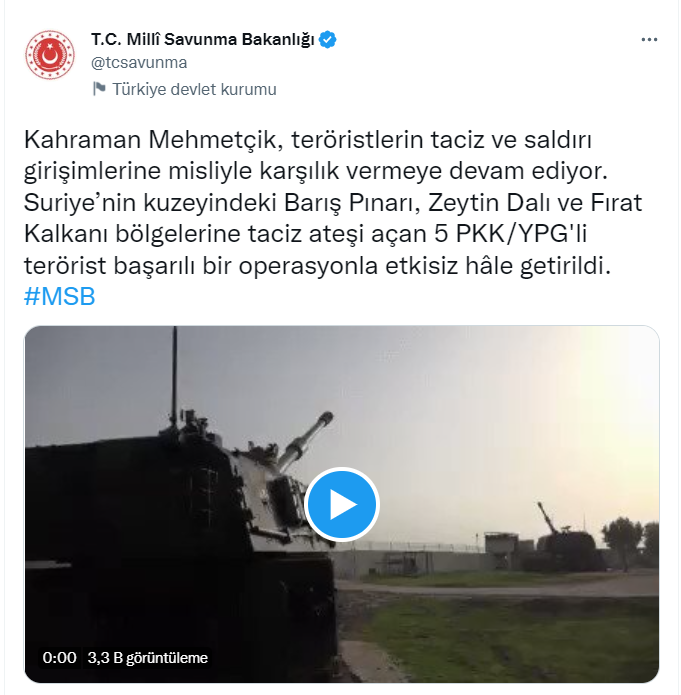
Task: Click the tweet's last line ending in getirildi
Action: point(317,266)
